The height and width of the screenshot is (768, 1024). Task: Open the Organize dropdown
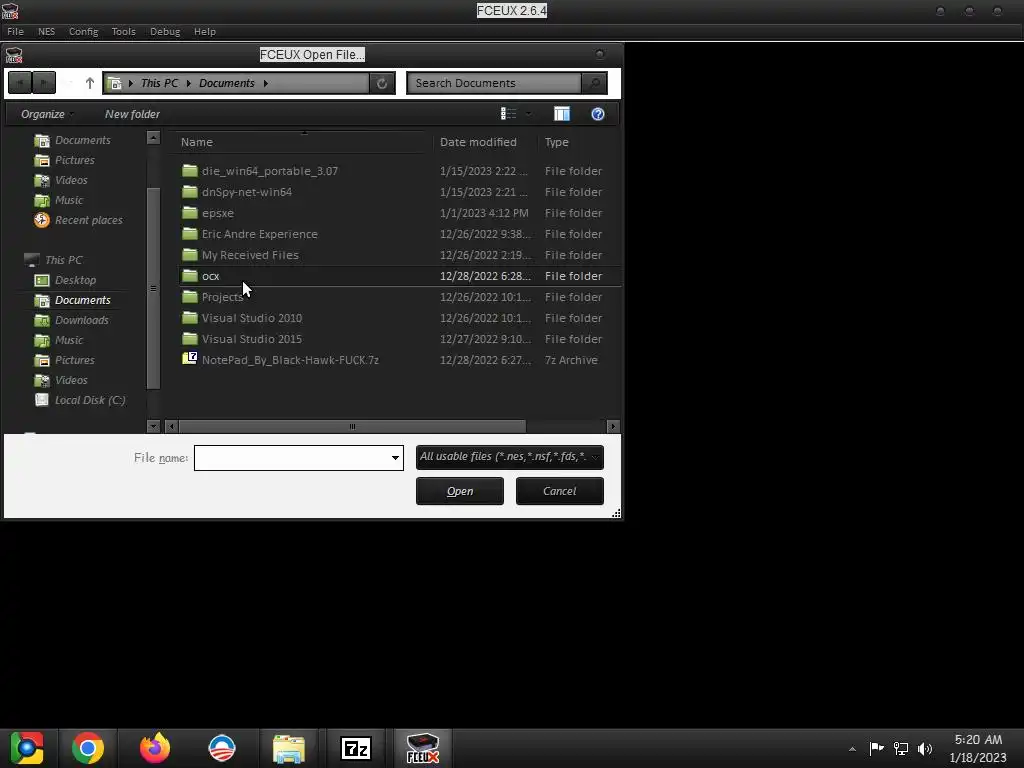tap(47, 114)
